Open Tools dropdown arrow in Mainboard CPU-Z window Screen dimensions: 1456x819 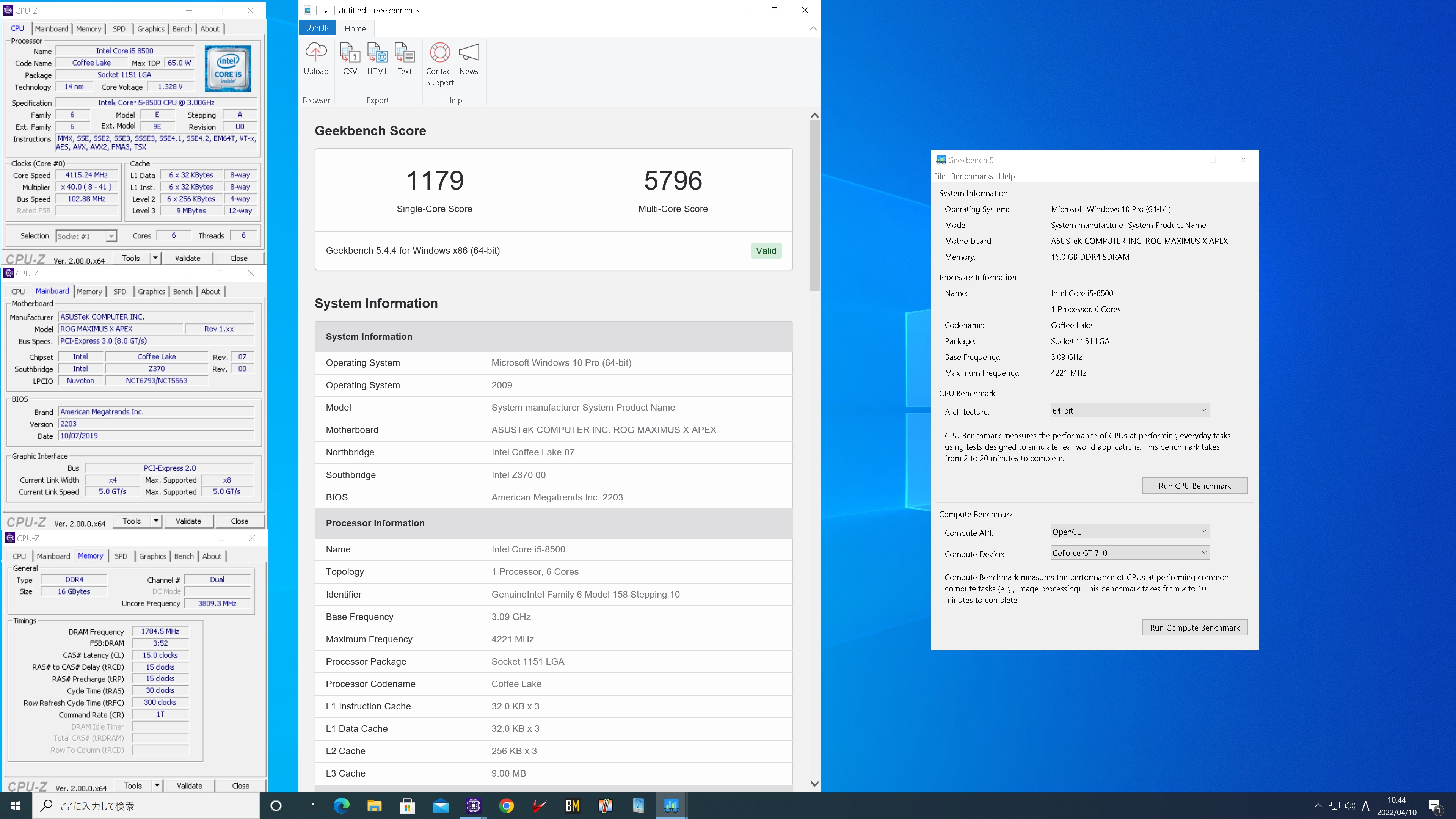[x=156, y=521]
